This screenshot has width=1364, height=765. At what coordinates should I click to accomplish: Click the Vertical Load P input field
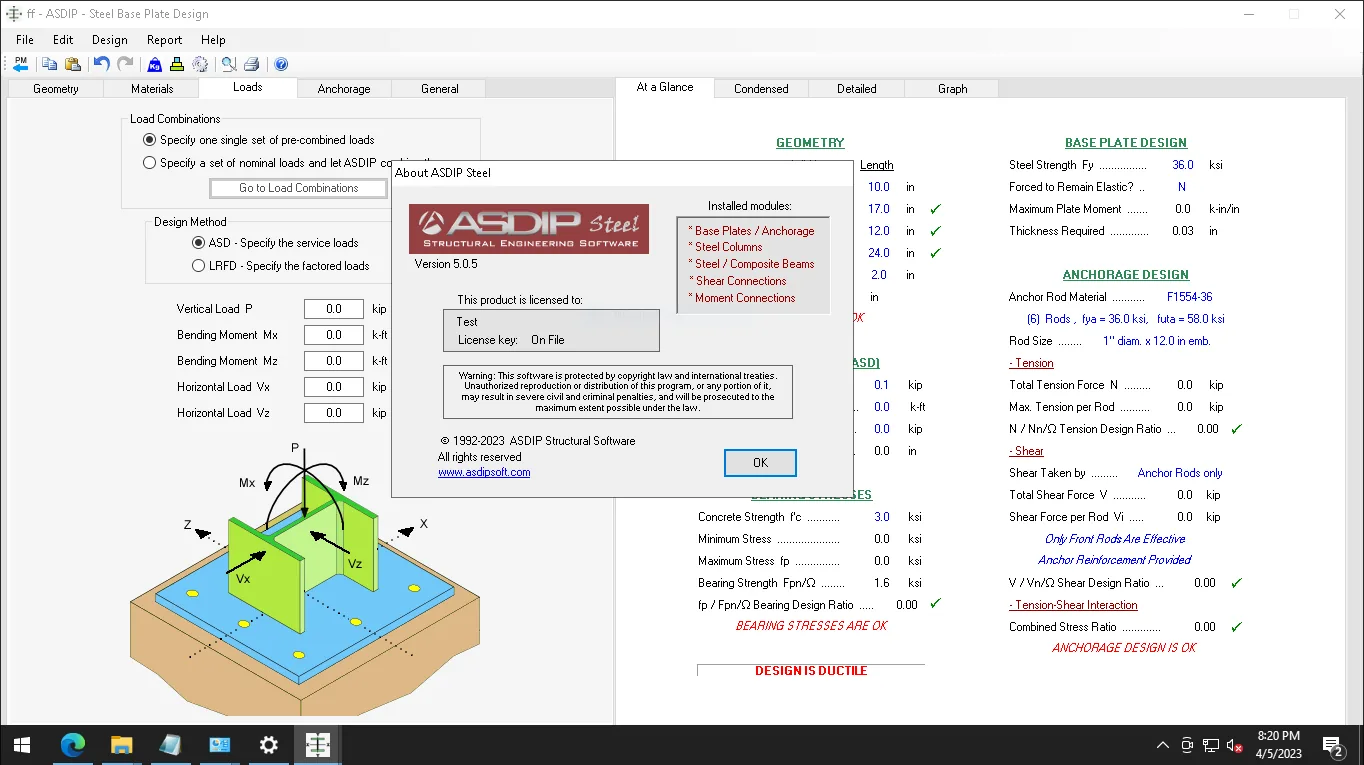point(334,309)
